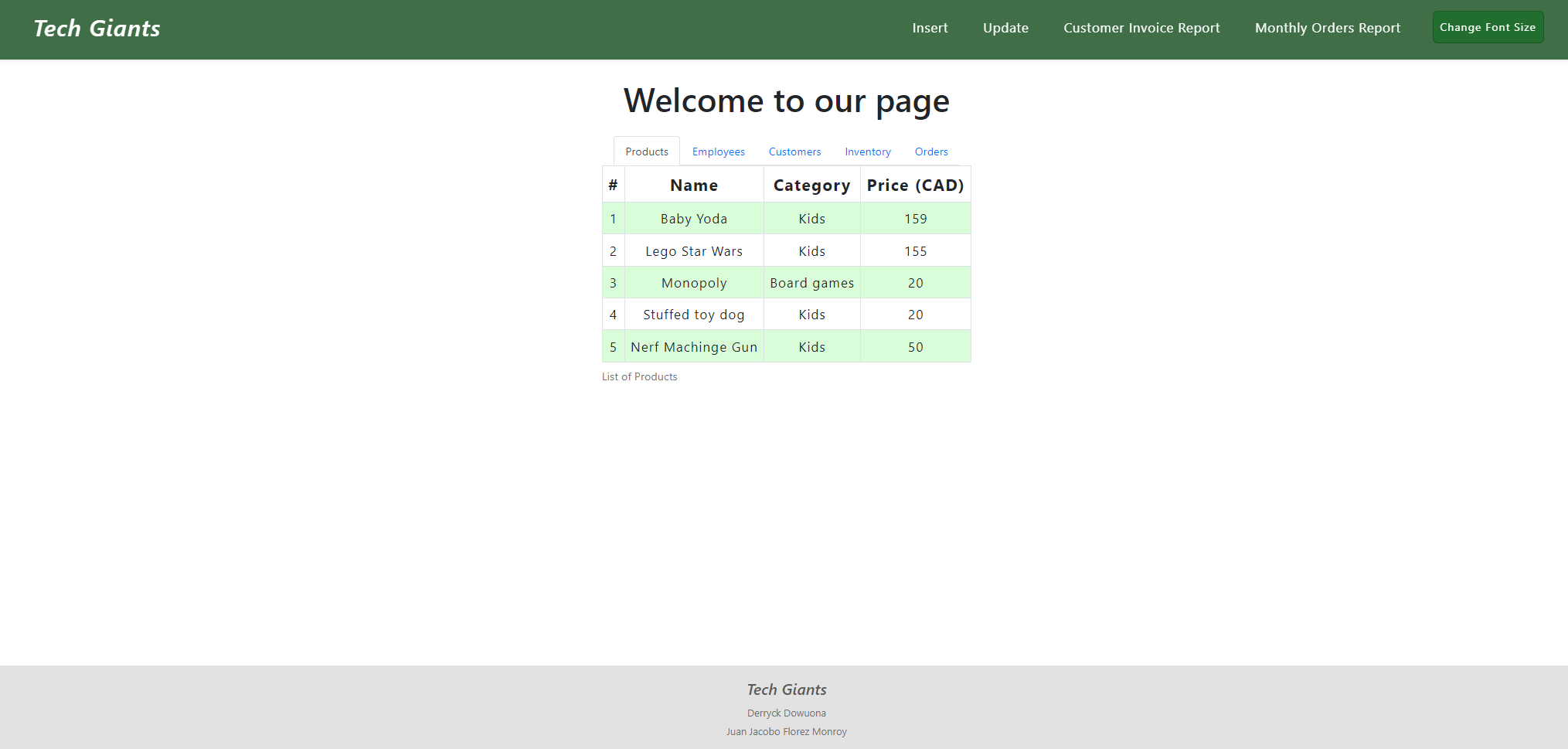Open the Monthly Orders Report
Viewport: 1568px width, 749px height.
(x=1328, y=28)
